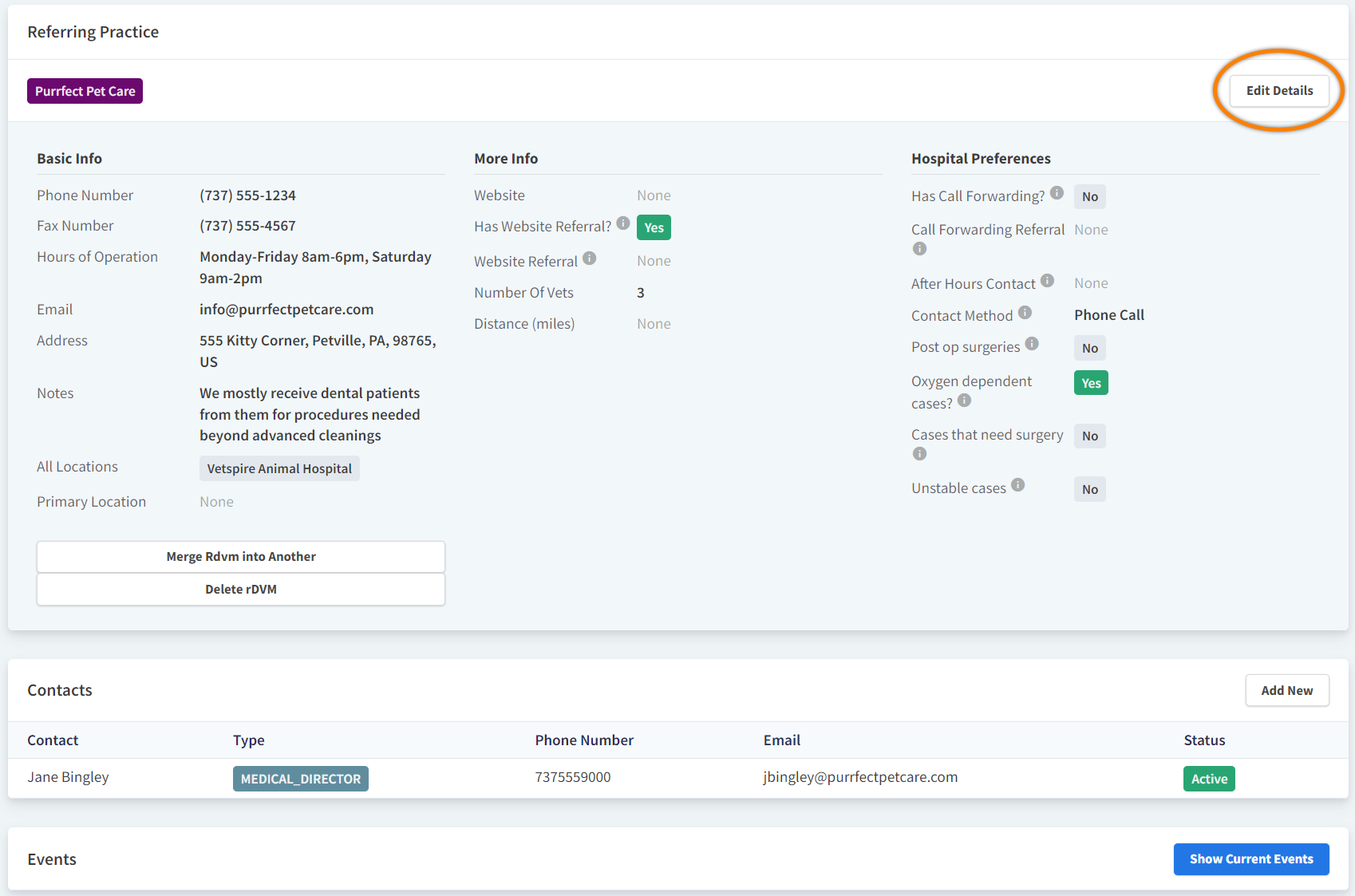Click the Unstable cases info icon
The width and height of the screenshot is (1355, 896).
click(1018, 485)
